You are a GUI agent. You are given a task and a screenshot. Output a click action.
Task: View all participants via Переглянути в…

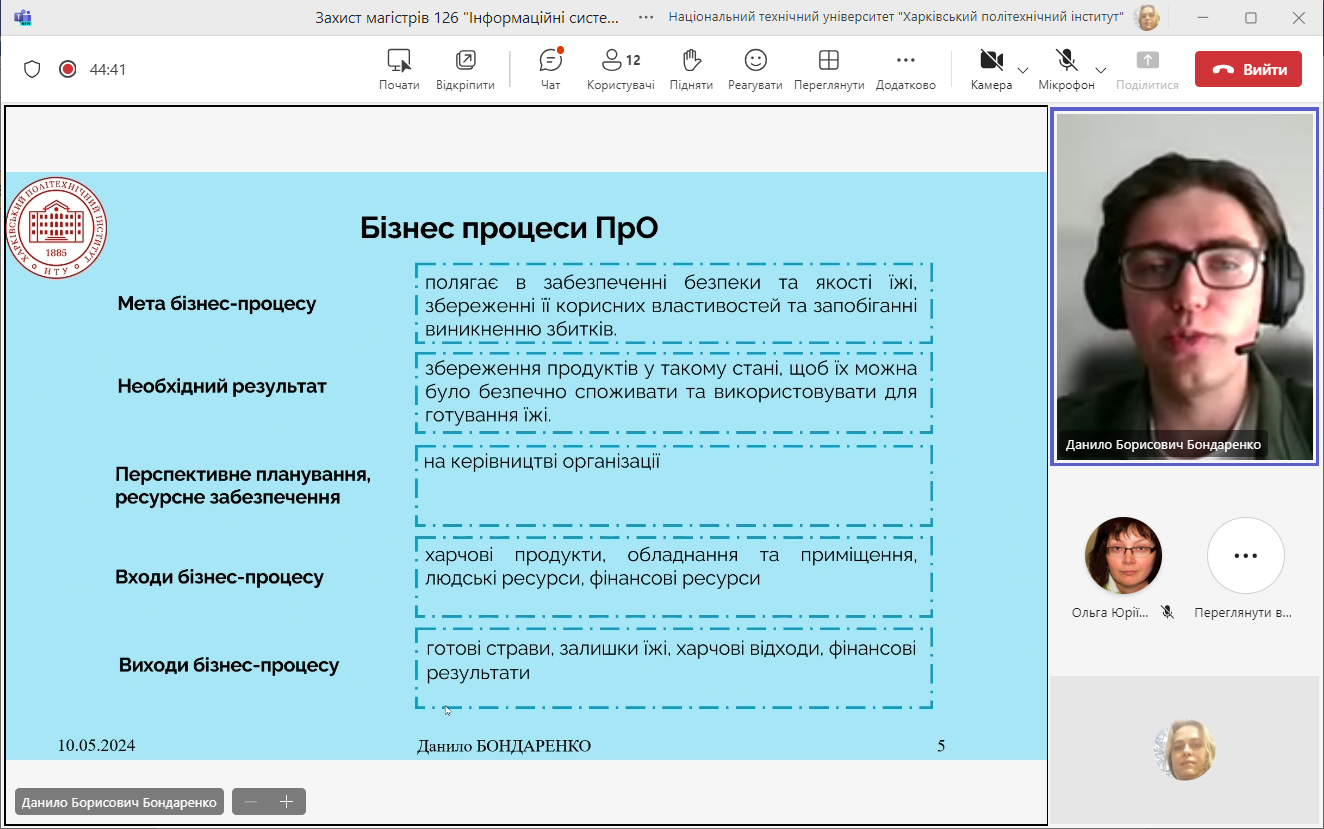point(1245,557)
